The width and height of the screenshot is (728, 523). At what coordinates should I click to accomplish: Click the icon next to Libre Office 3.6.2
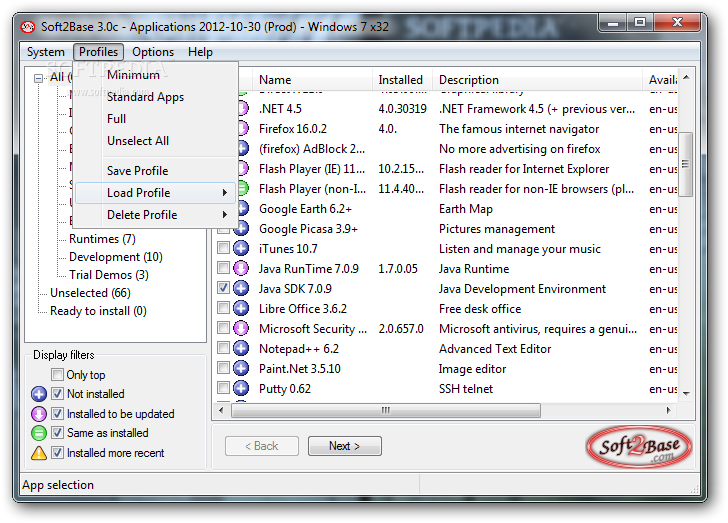click(240, 308)
